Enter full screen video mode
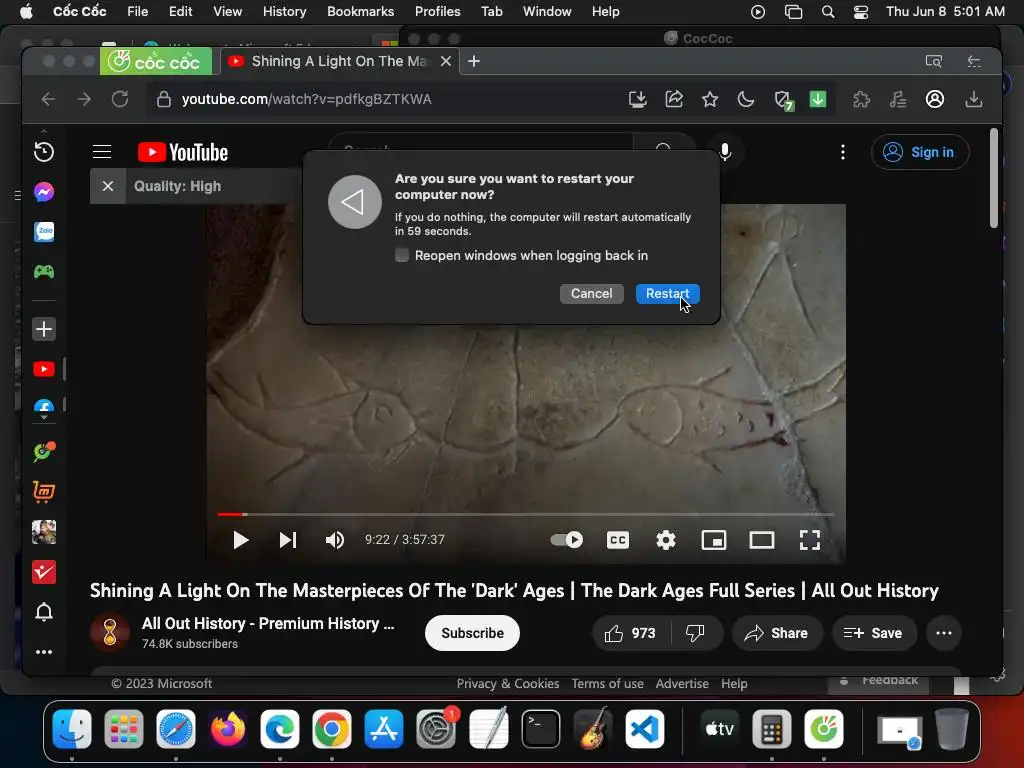The width and height of the screenshot is (1024, 768). point(810,540)
